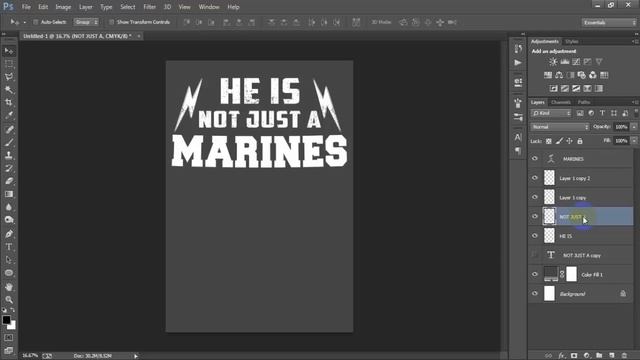The height and width of the screenshot is (360, 640).
Task: Select the Magic Wand tool
Action: pyautogui.click(x=9, y=89)
